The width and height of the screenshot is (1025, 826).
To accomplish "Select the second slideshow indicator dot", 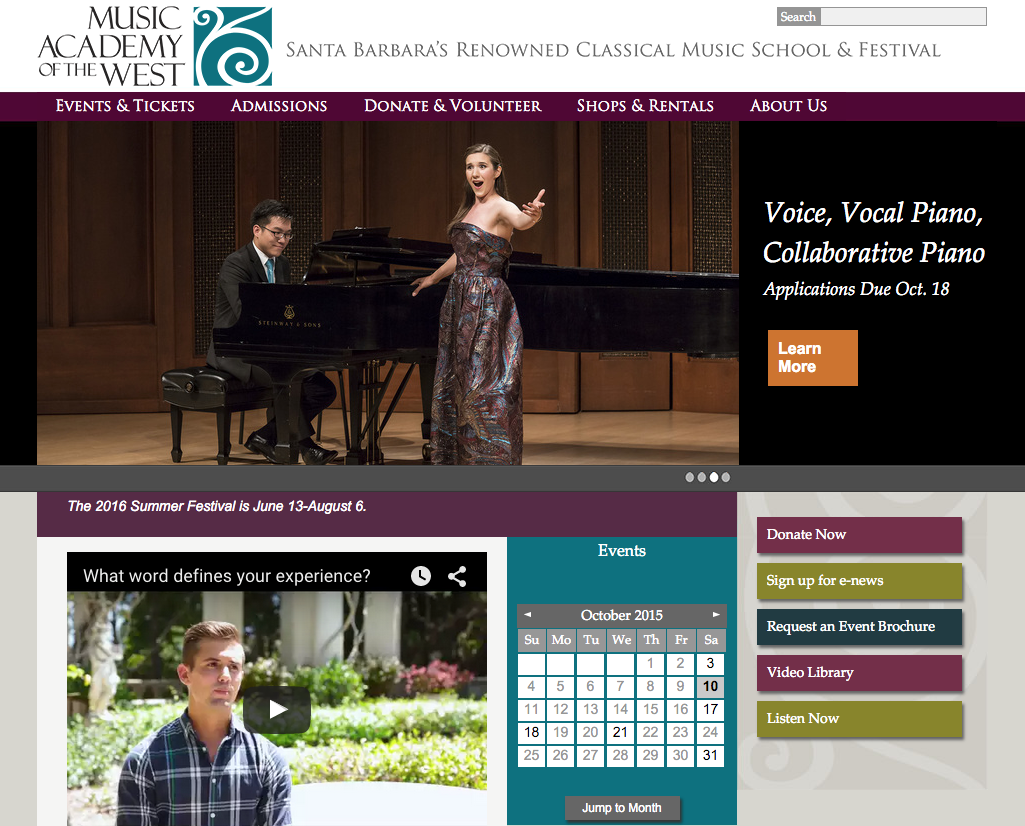I will tap(701, 477).
